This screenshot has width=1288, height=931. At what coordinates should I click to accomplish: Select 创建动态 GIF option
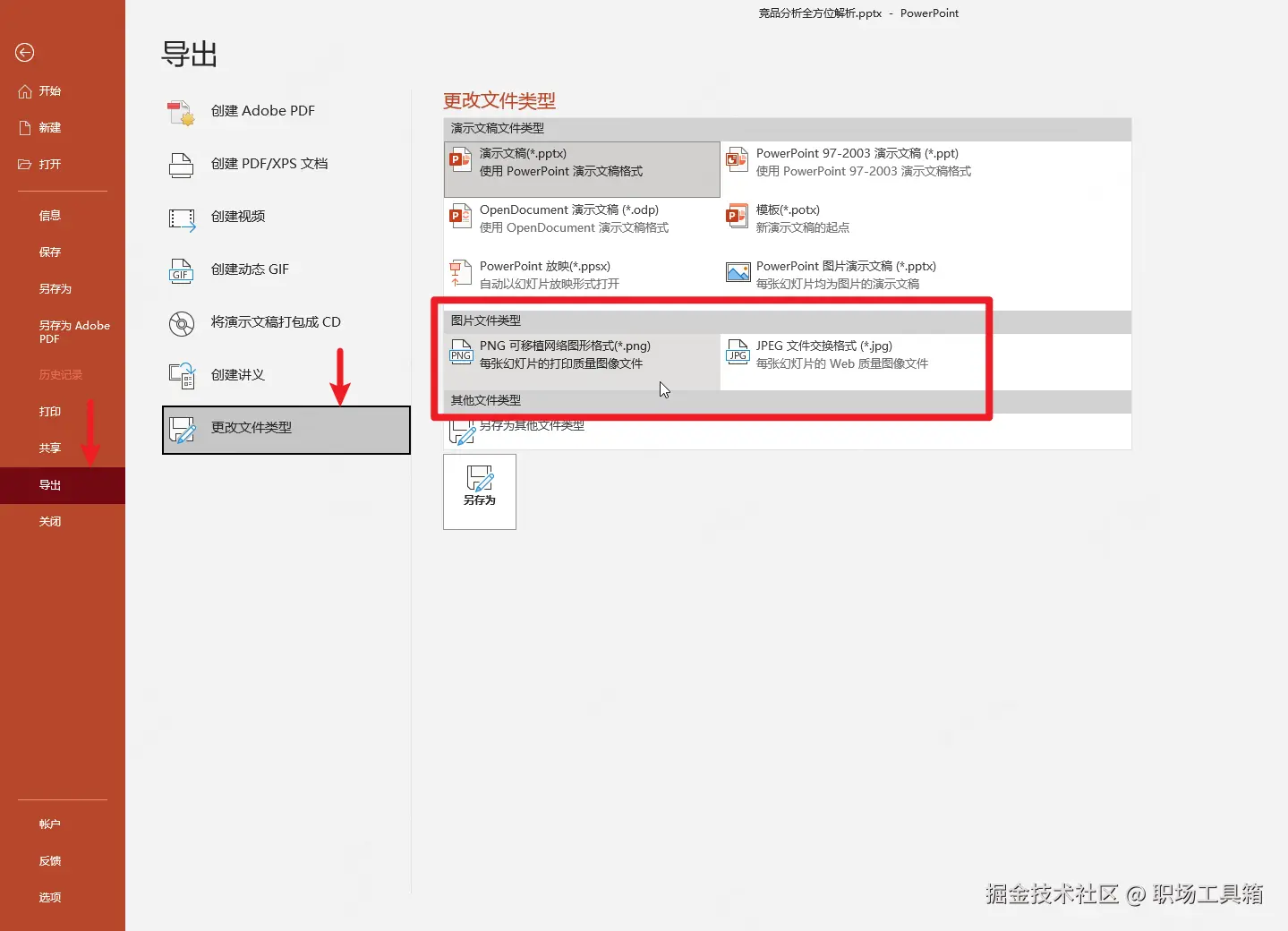[286, 269]
